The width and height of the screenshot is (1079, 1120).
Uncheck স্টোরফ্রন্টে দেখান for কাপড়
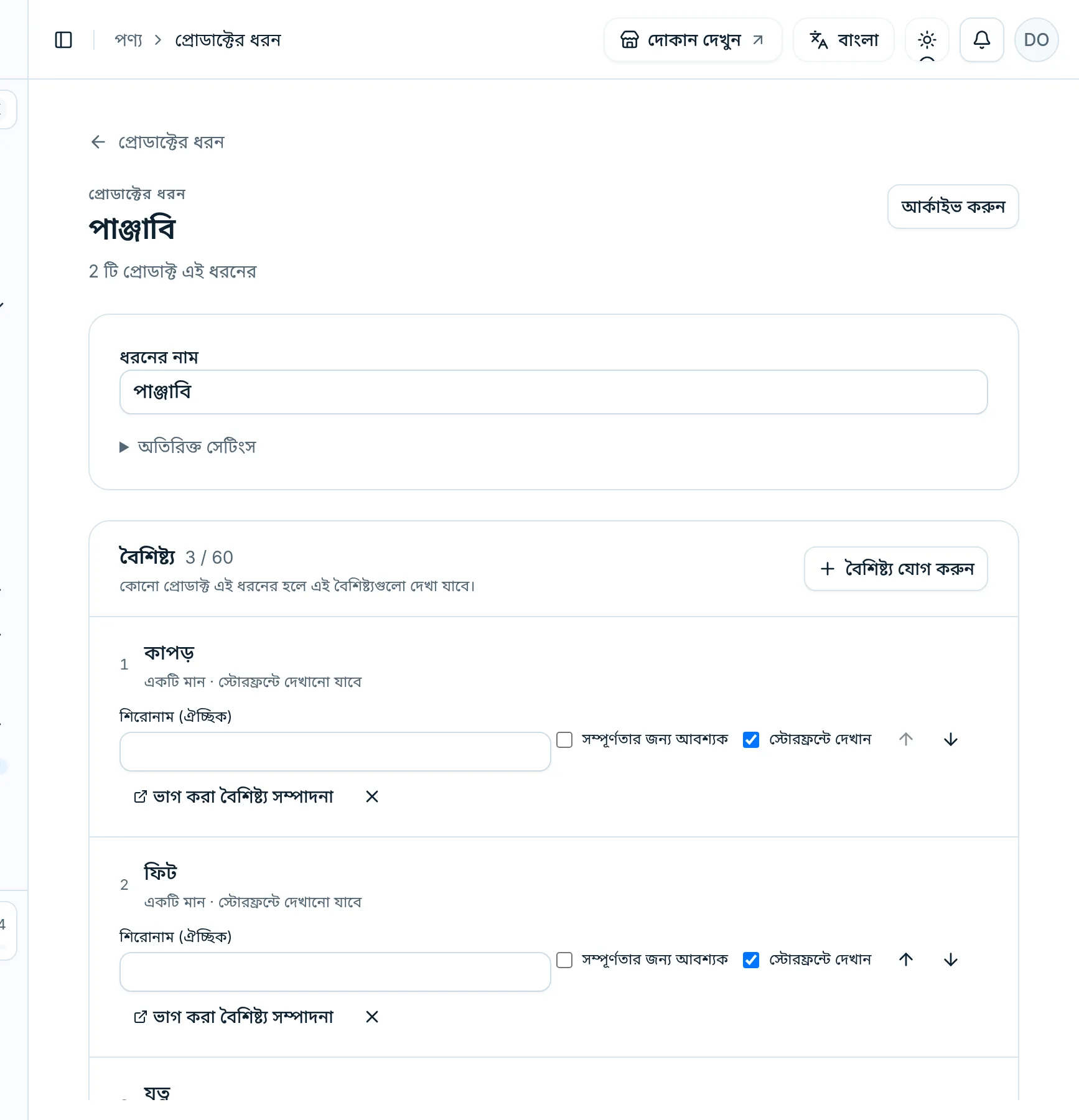(x=751, y=739)
